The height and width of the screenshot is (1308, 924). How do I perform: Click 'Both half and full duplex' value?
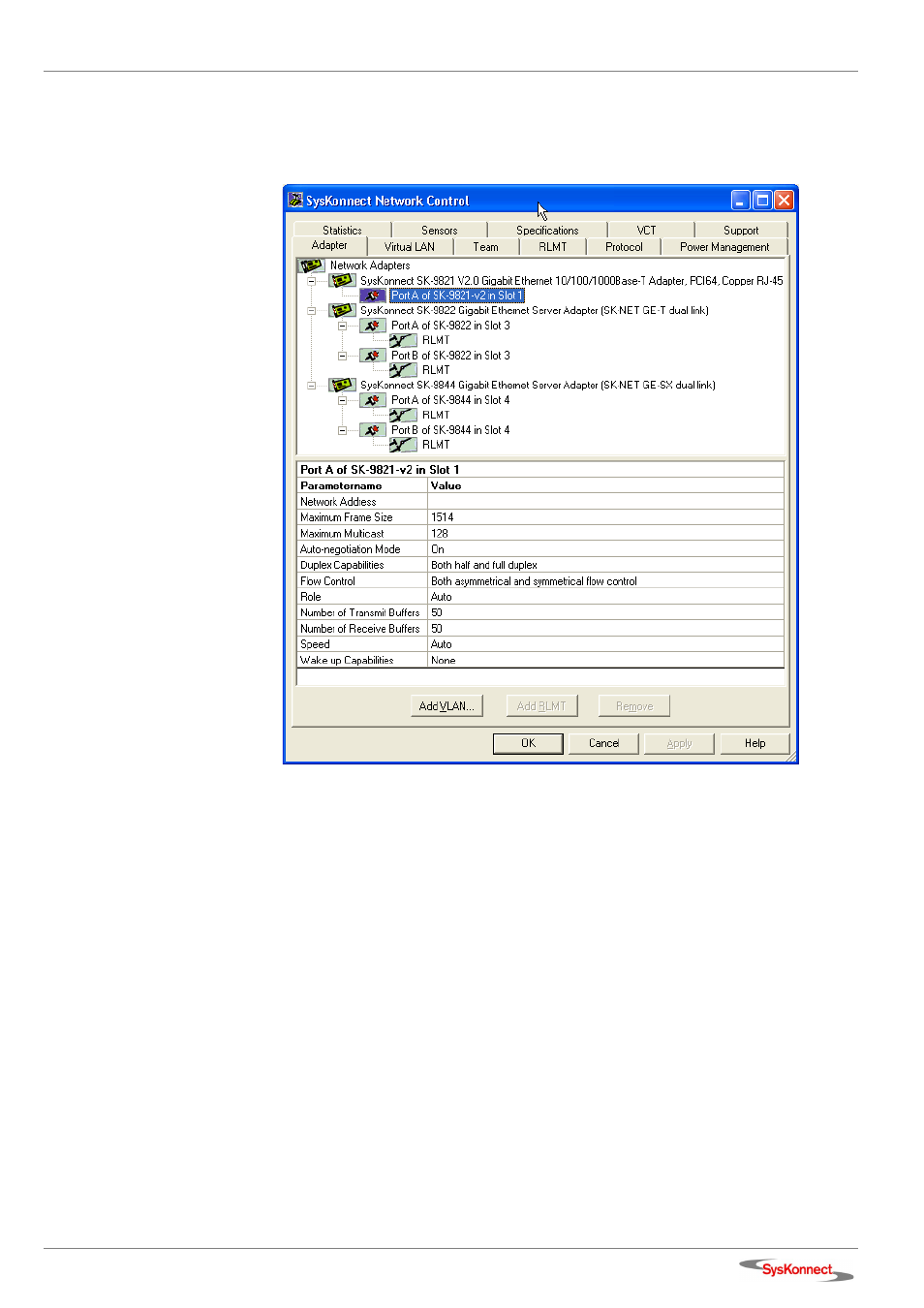pos(605,565)
